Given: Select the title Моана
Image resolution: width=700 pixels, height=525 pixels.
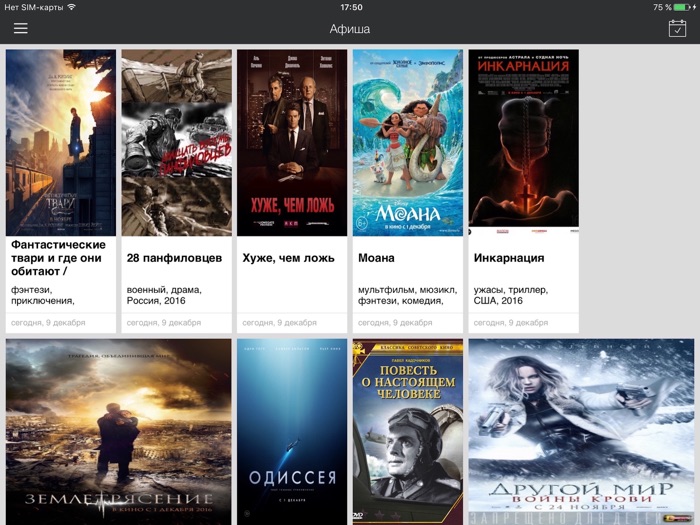Looking at the screenshot, I should coord(376,258).
